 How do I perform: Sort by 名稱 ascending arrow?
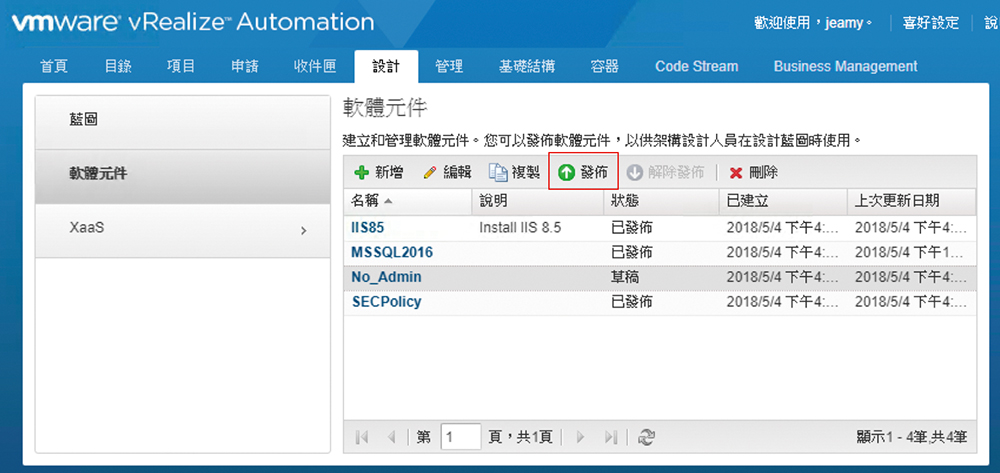point(388,201)
